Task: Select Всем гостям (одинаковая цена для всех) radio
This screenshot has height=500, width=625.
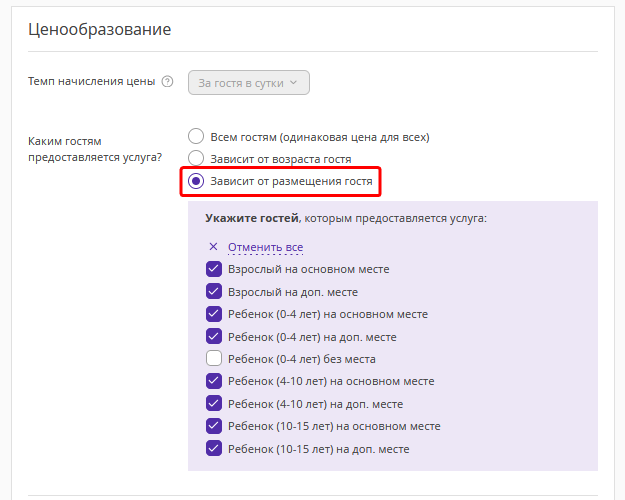Action: click(196, 136)
